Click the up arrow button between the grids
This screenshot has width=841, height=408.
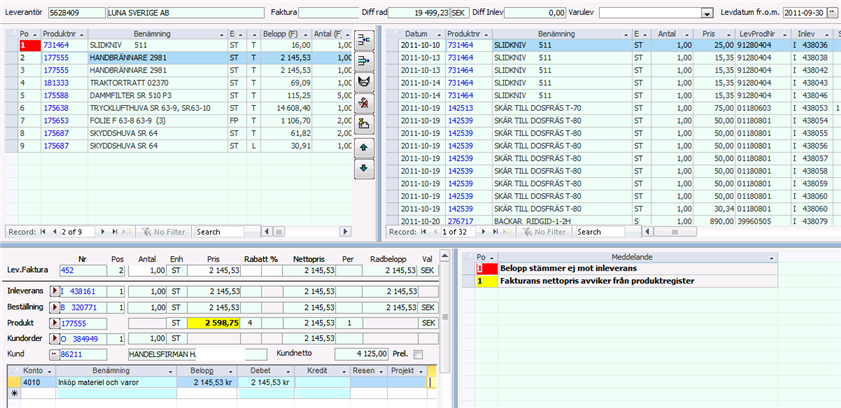point(365,146)
